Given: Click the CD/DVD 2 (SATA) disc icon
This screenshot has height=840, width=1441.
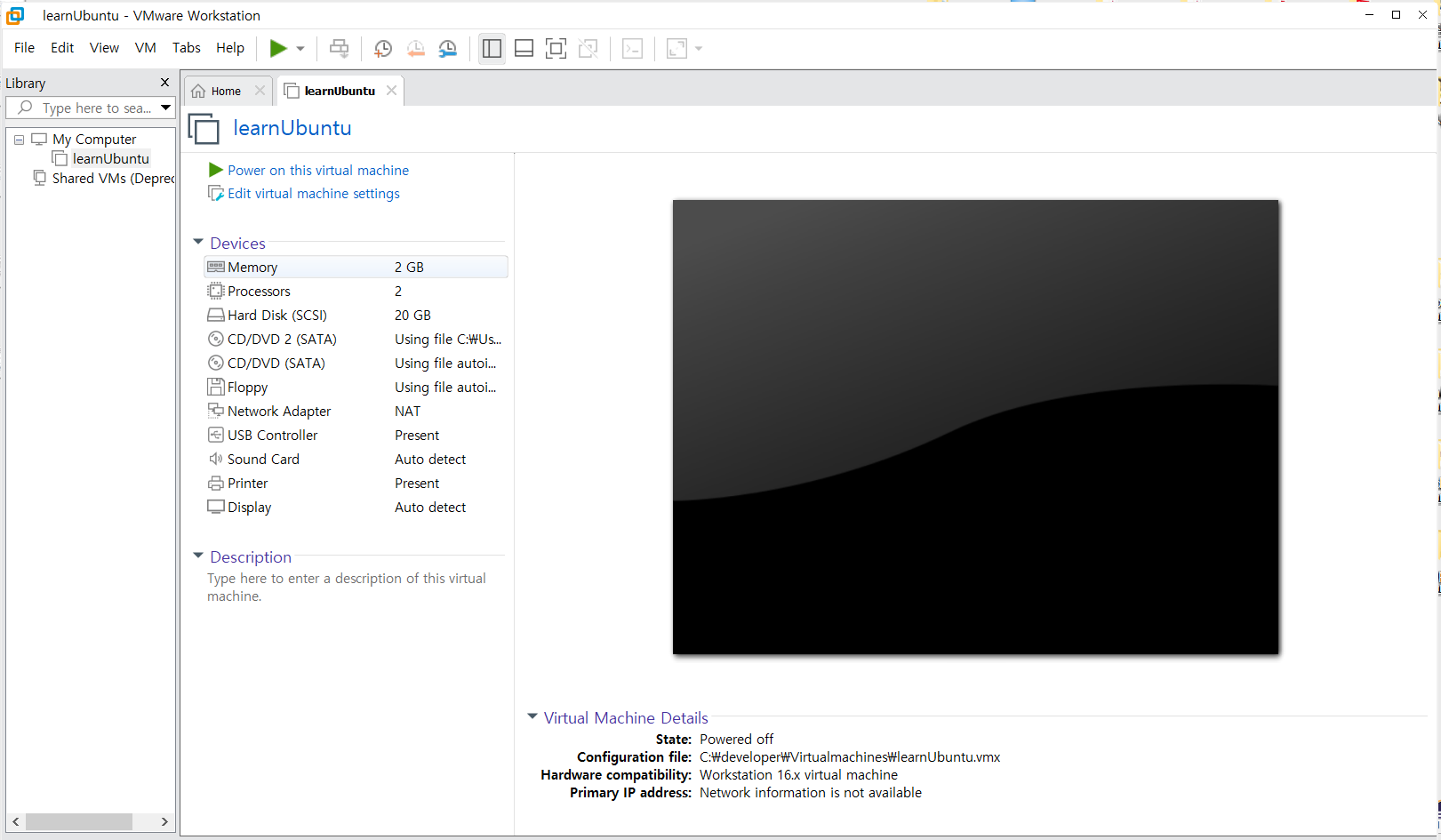Looking at the screenshot, I should (216, 339).
